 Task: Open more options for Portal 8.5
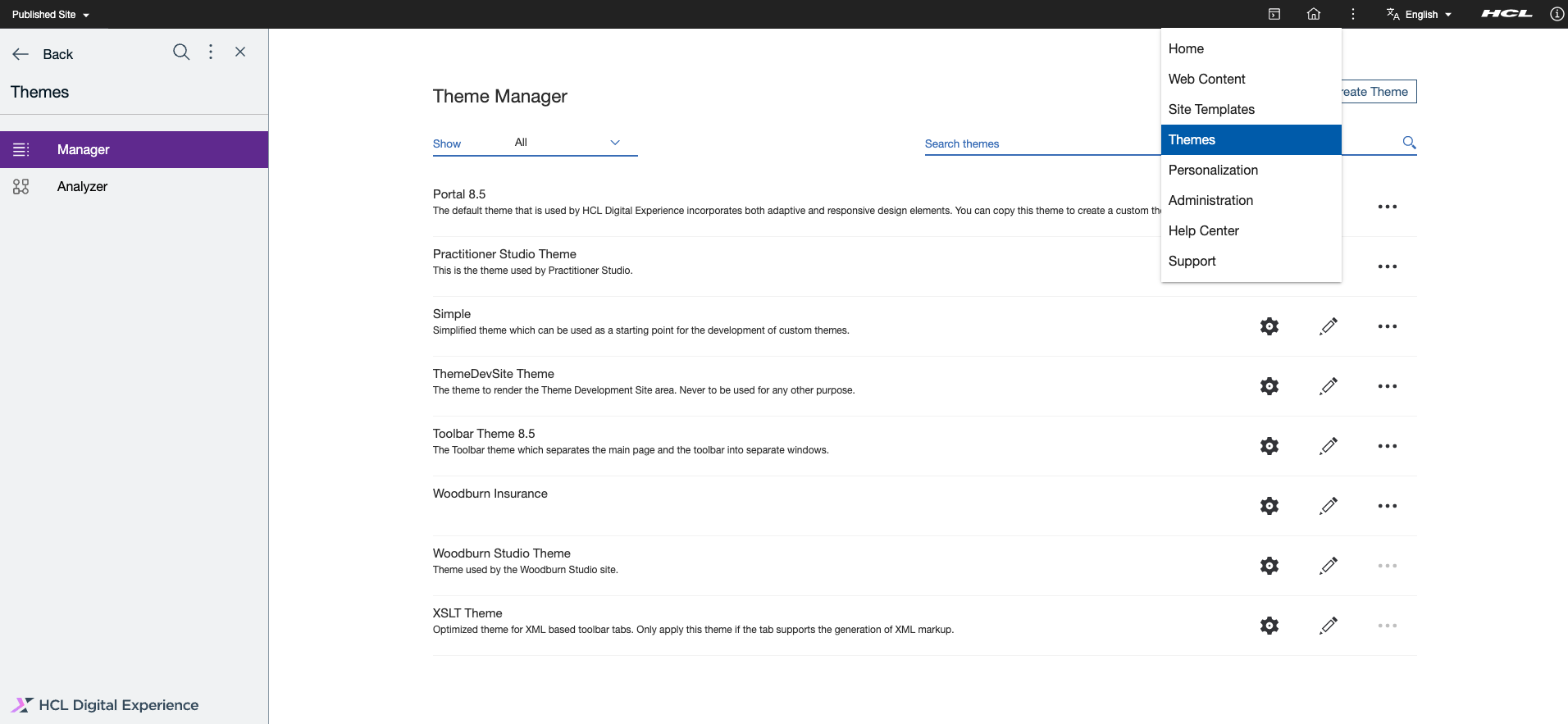(1388, 207)
